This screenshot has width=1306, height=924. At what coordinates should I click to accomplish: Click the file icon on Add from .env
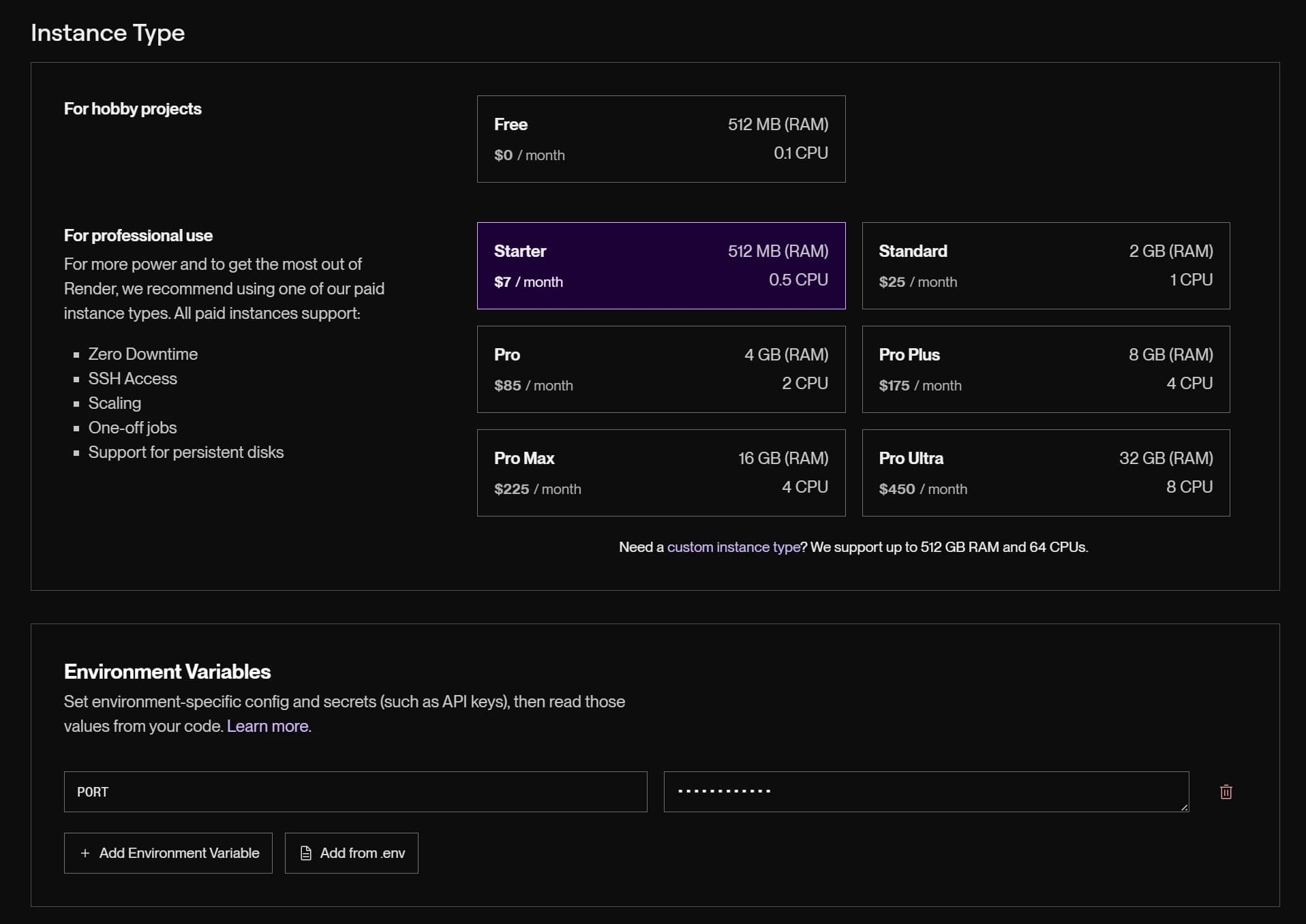point(306,853)
